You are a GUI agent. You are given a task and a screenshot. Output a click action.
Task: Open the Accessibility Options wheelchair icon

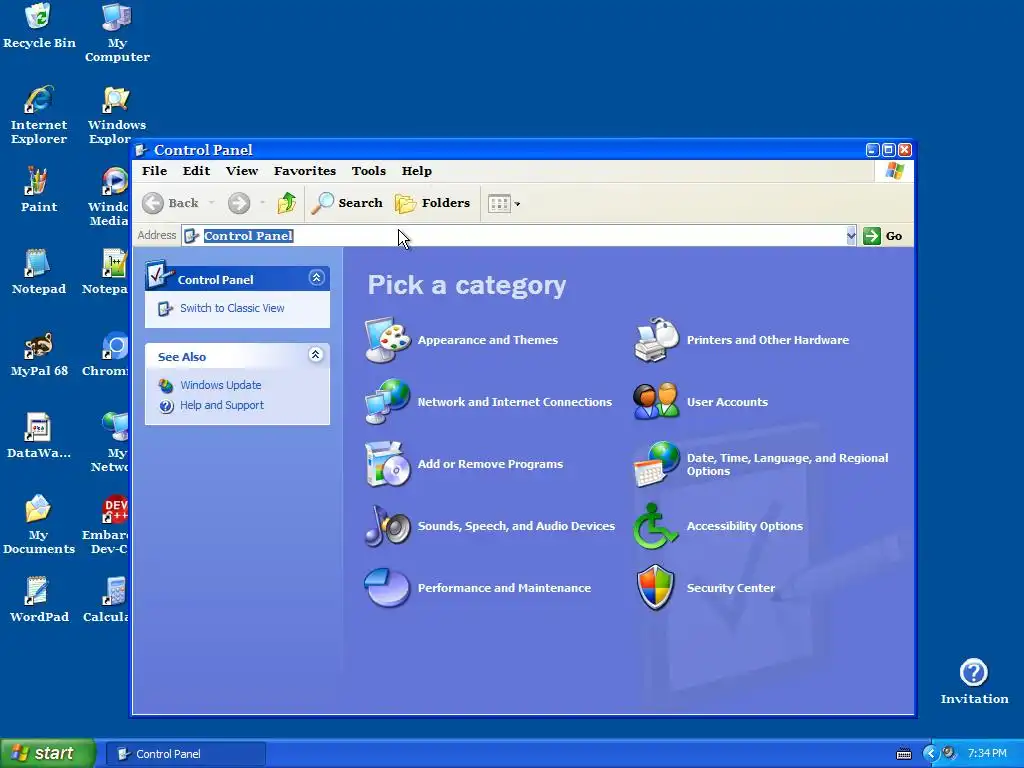point(657,526)
